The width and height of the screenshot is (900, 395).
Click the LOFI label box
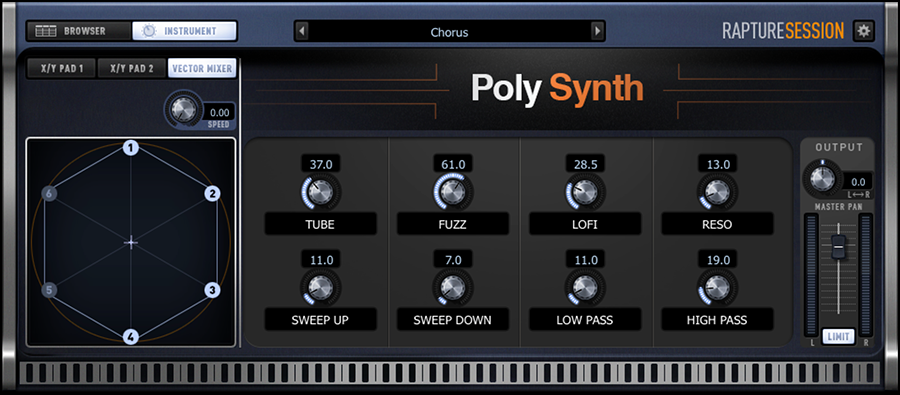coord(585,224)
